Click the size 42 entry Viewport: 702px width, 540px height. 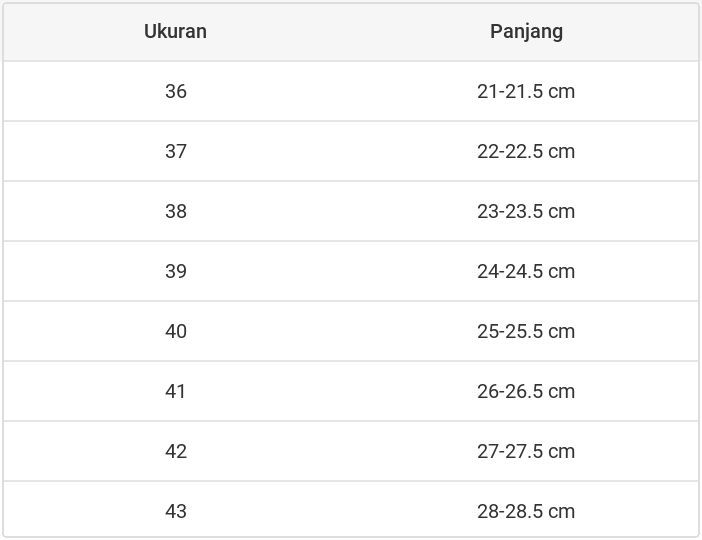point(176,451)
